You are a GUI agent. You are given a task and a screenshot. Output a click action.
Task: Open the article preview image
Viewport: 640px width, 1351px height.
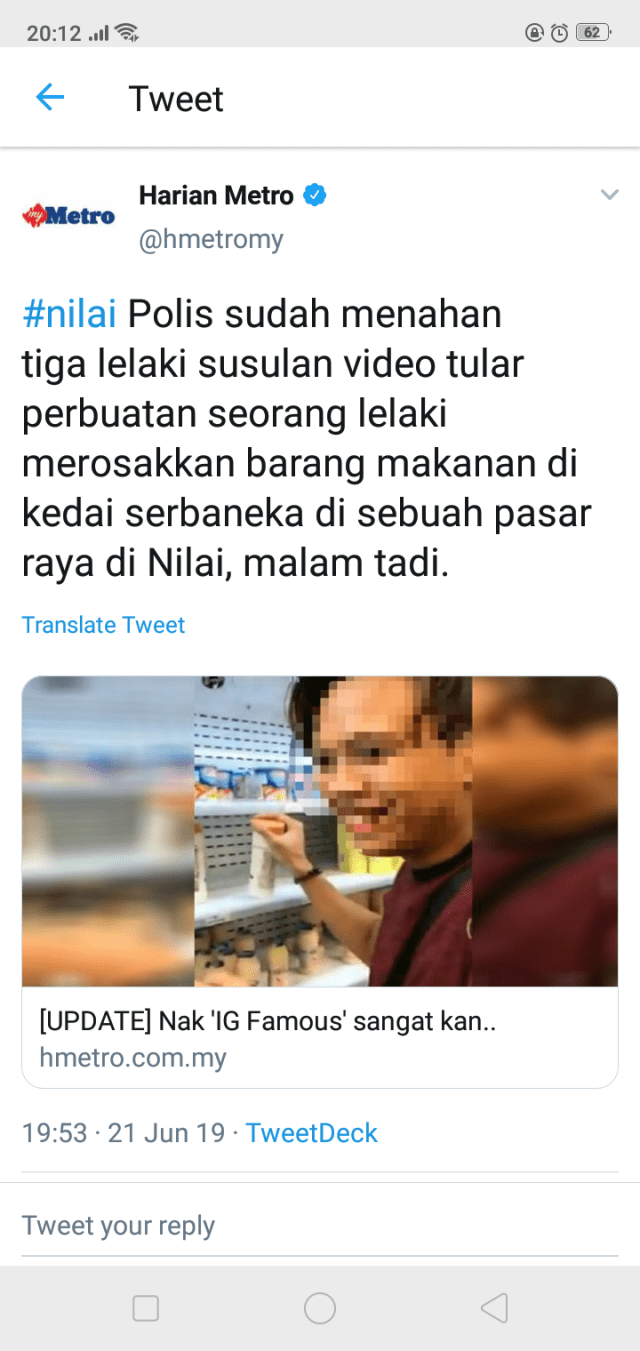(x=320, y=832)
